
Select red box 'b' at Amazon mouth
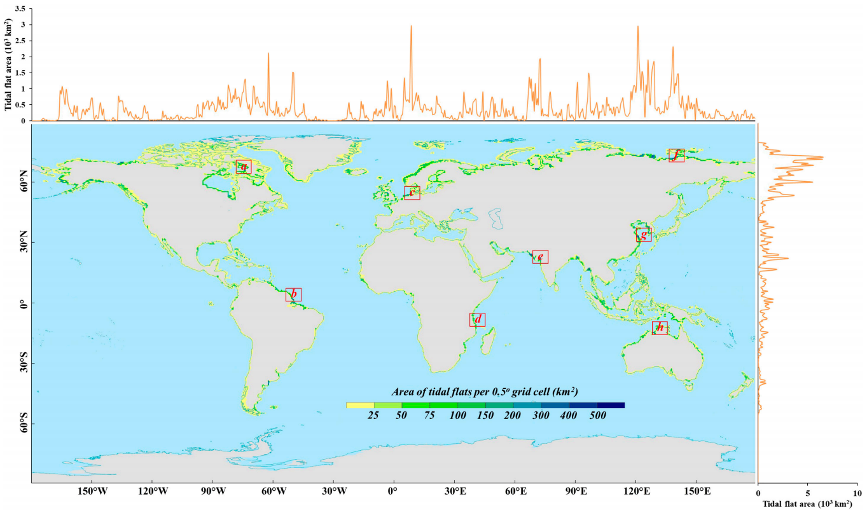pos(293,295)
